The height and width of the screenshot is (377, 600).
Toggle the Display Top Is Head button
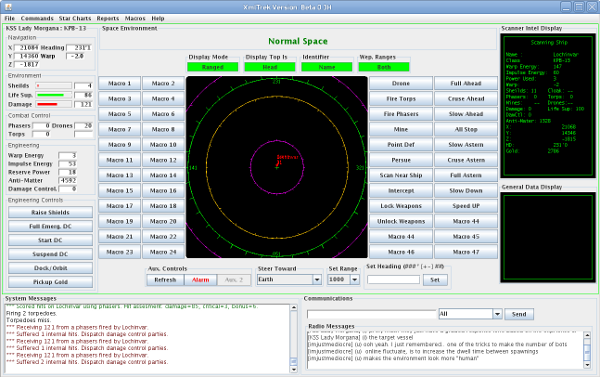pyautogui.click(x=270, y=67)
